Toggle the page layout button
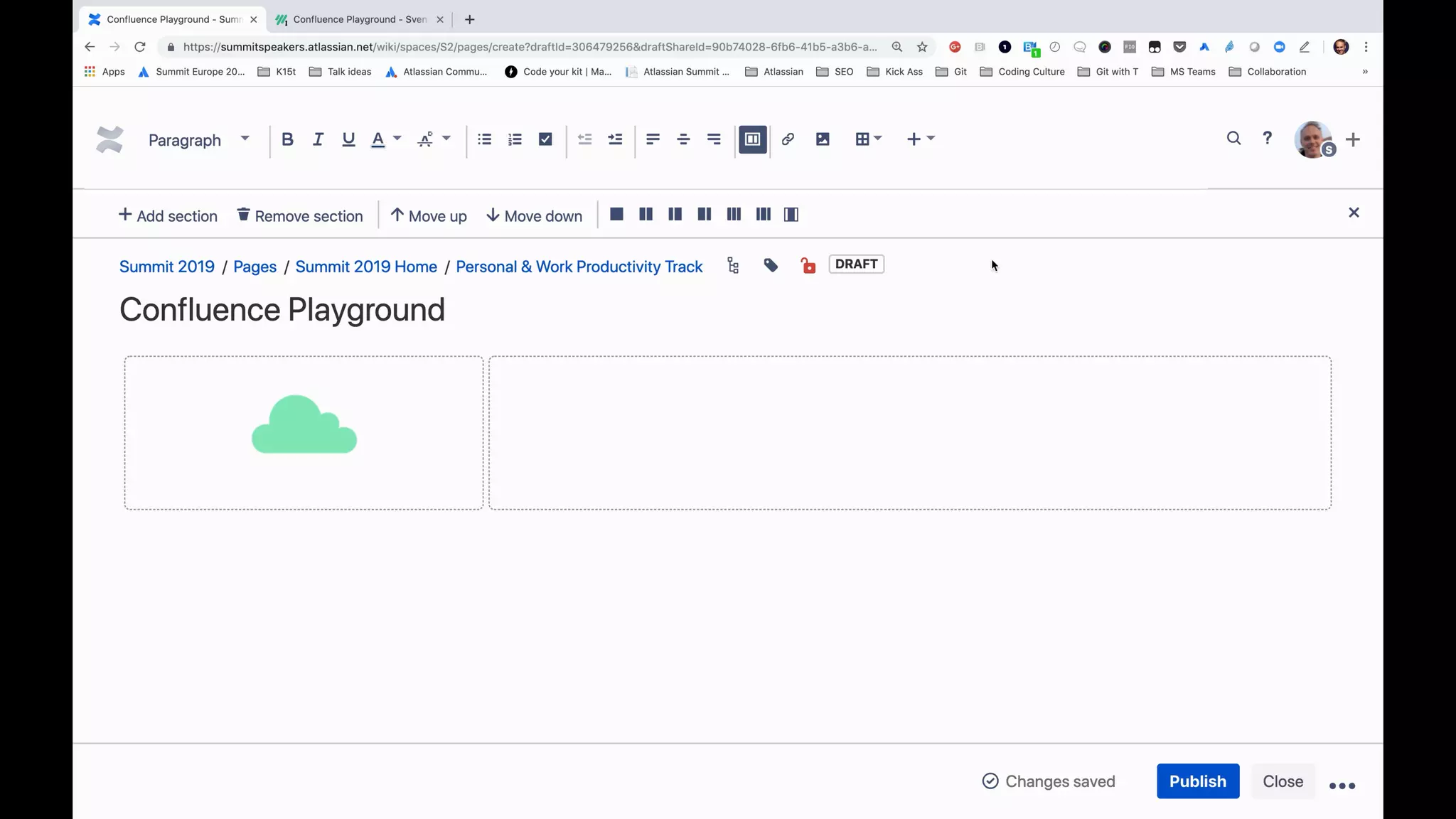Image resolution: width=1456 pixels, height=819 pixels. coord(752,139)
